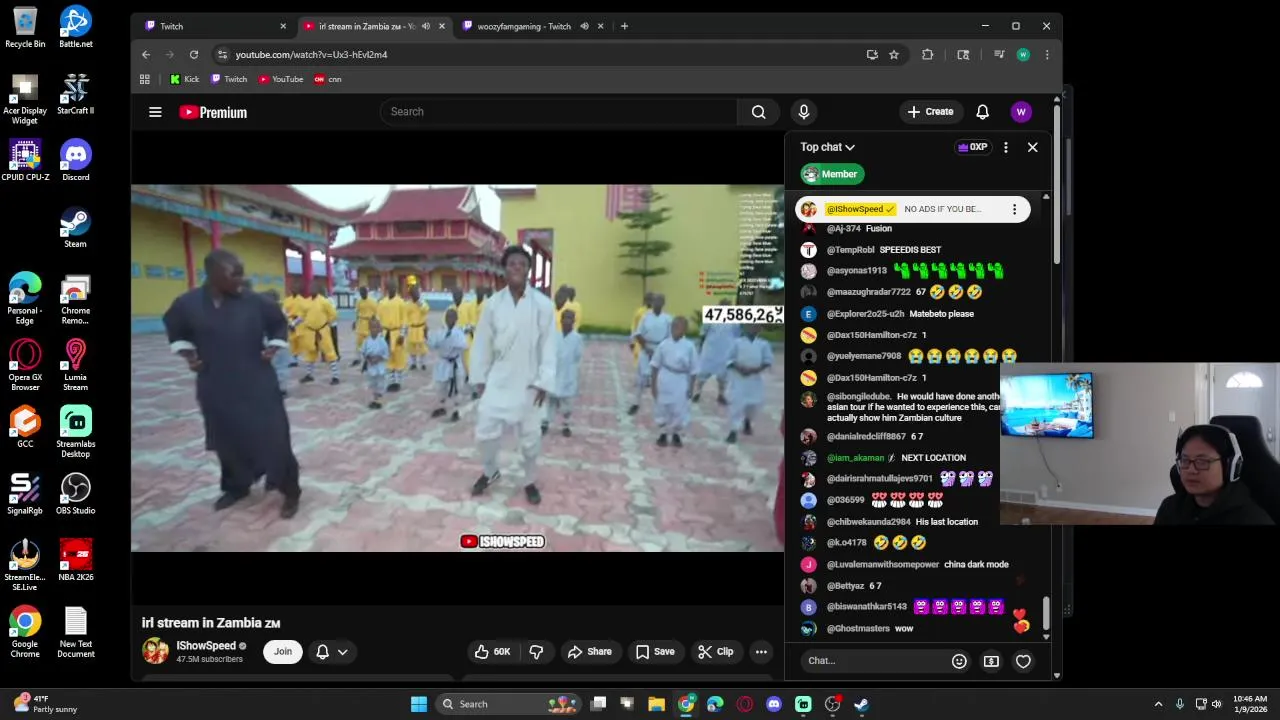
Task: Open the Kick bookmark
Action: (x=184, y=79)
